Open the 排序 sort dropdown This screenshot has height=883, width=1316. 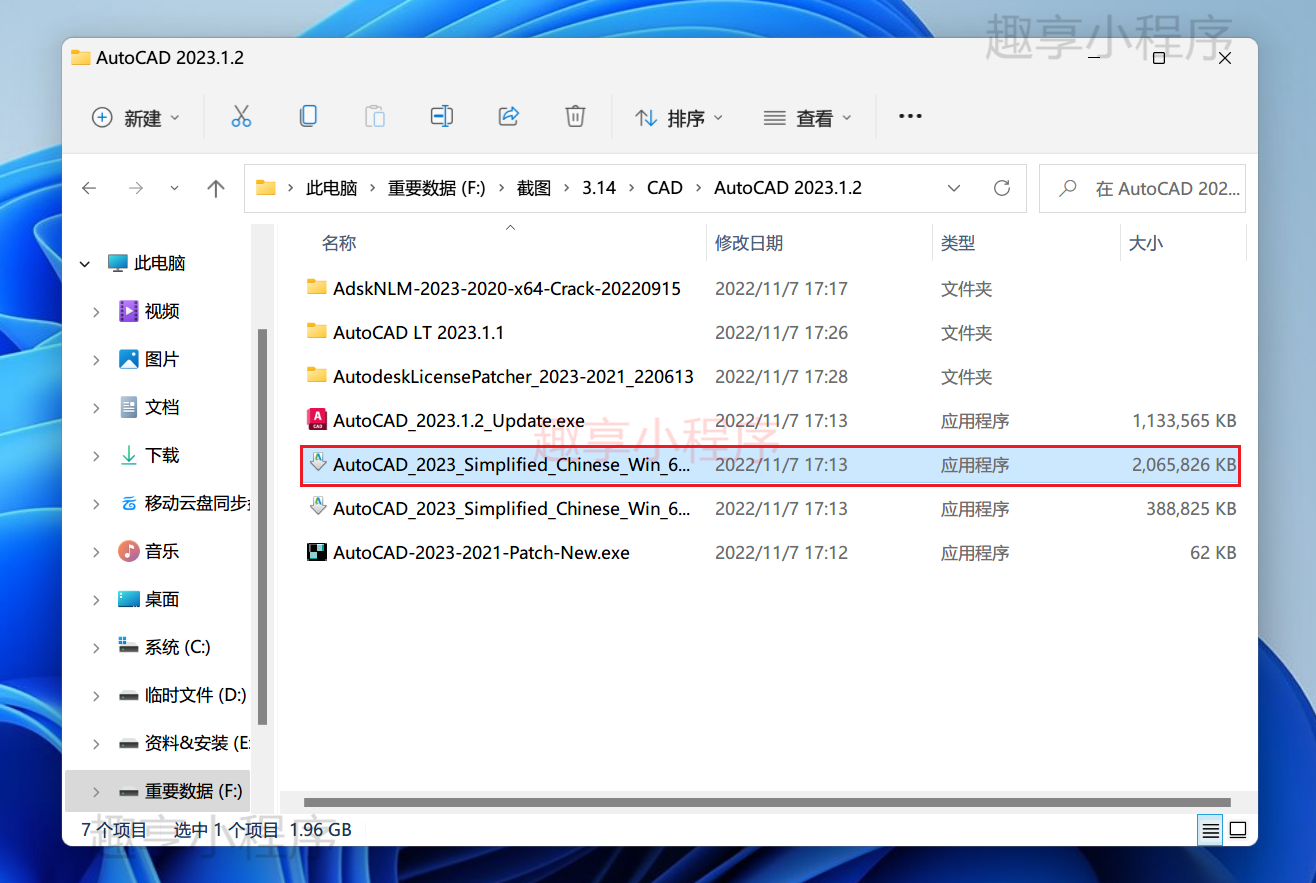[x=679, y=118]
